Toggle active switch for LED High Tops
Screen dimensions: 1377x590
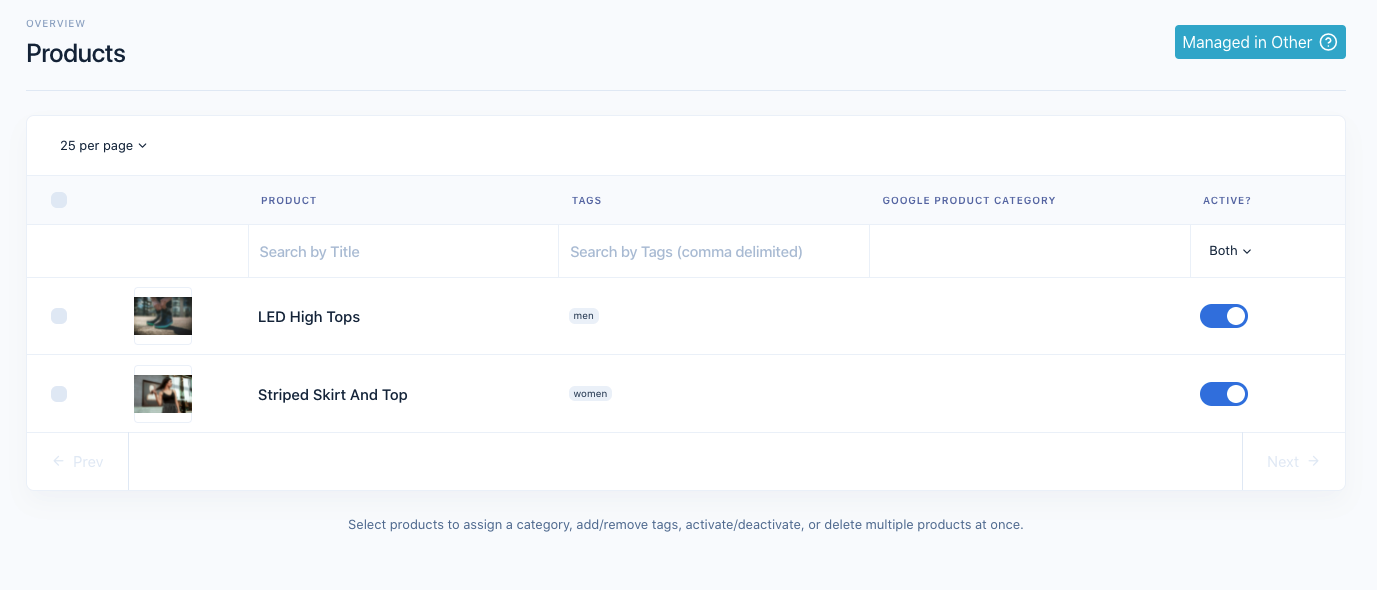[1223, 316]
